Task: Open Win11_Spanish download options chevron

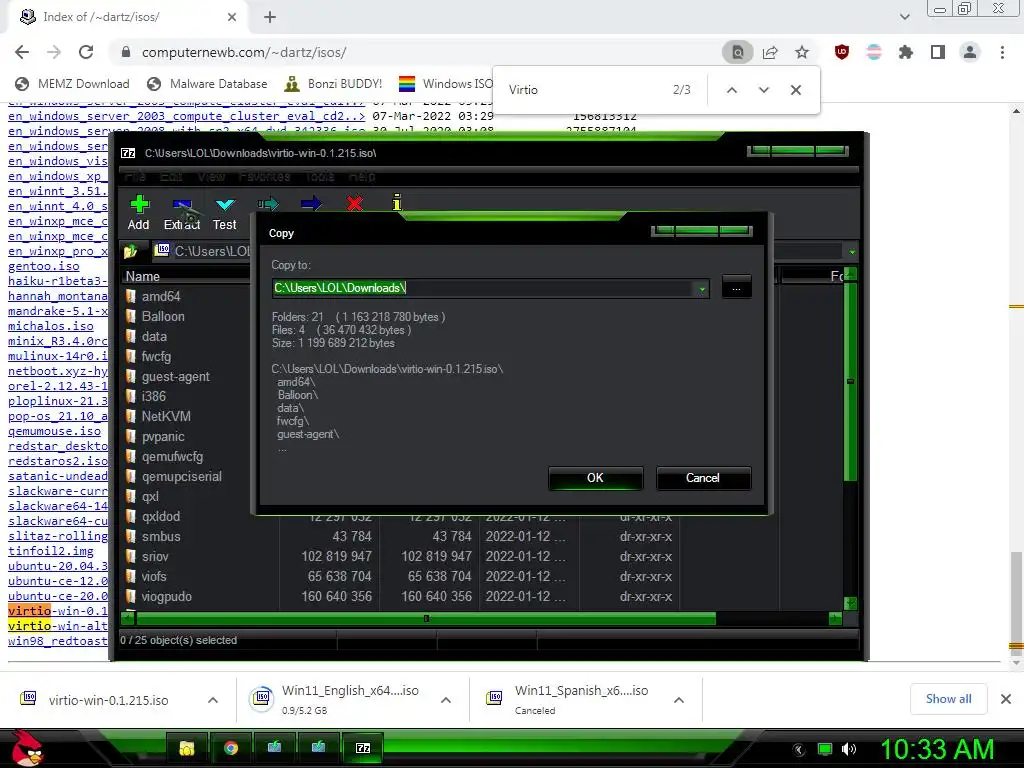Action: (x=679, y=700)
